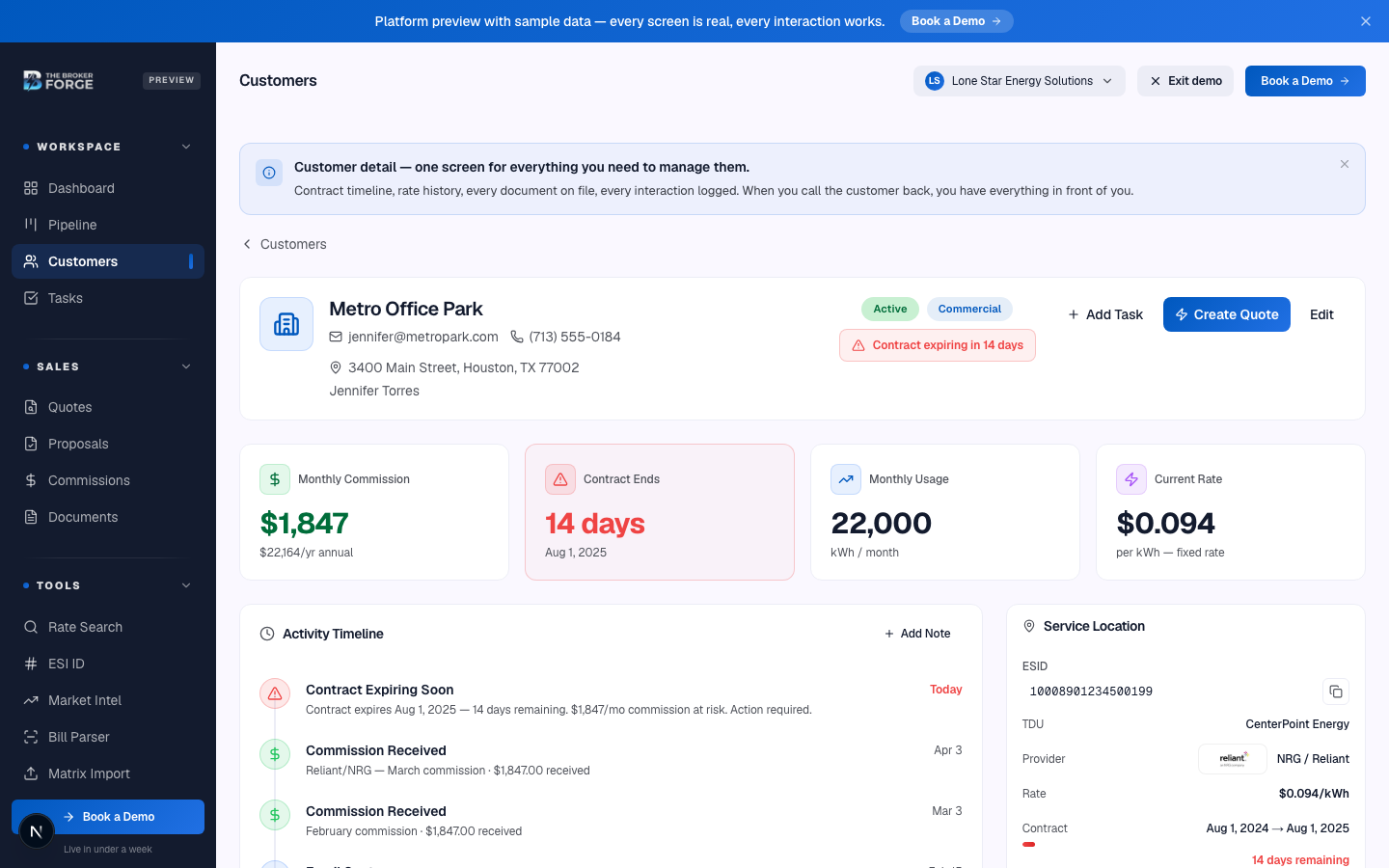Image resolution: width=1389 pixels, height=868 pixels.
Task: Click the Monthly Commission dollar icon
Action: 275,479
